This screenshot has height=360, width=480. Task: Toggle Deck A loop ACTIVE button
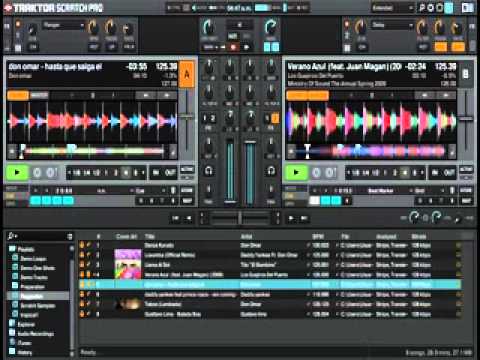click(187, 169)
